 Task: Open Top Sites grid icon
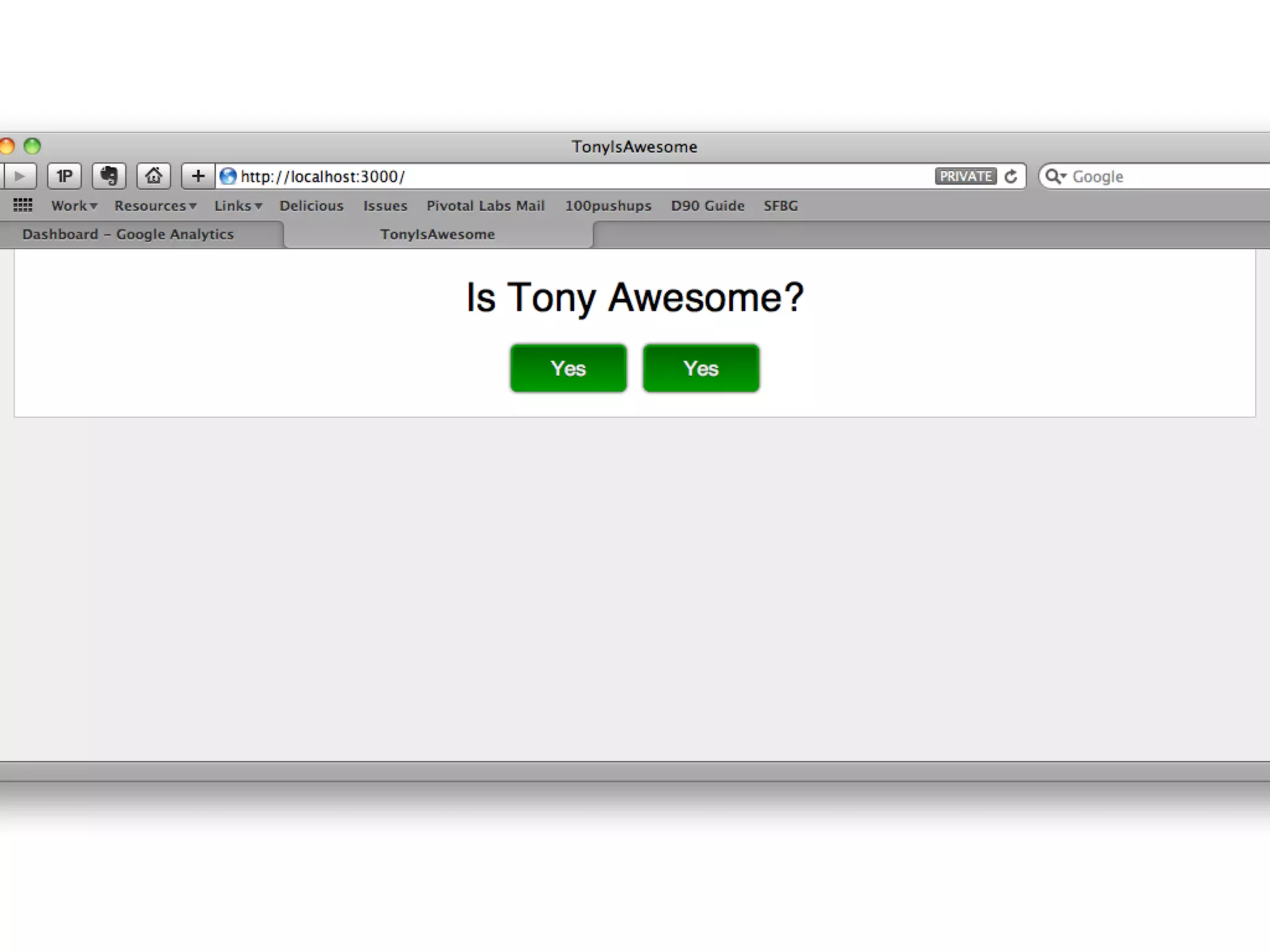click(23, 205)
